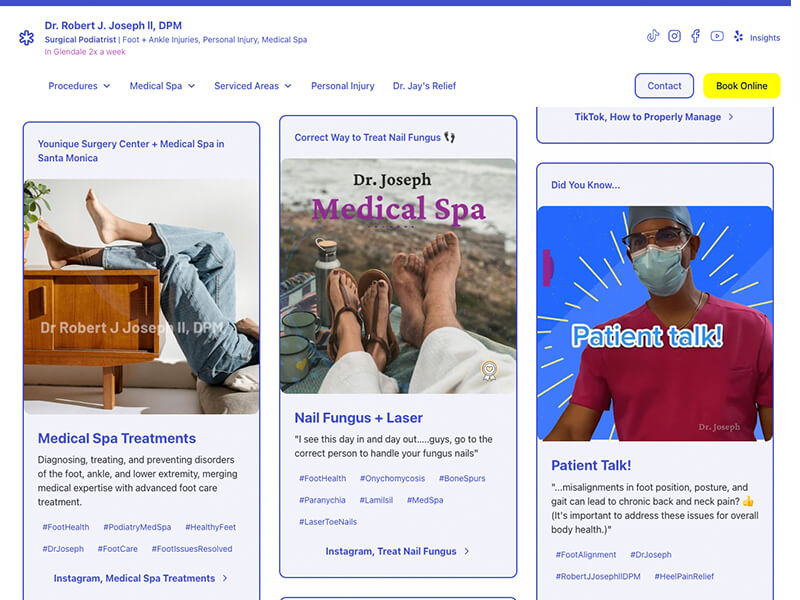Viewport: 800px width, 600px height.
Task: Open the Yelp reviews icon
Action: [x=738, y=36]
